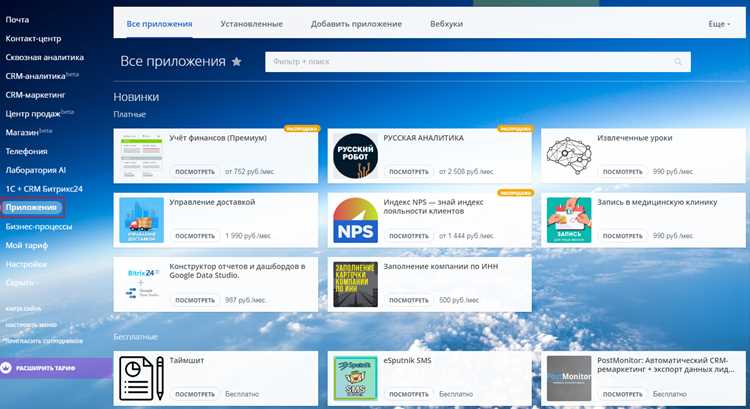
Task: Open the Русский Робот app icon
Action: coord(355,156)
